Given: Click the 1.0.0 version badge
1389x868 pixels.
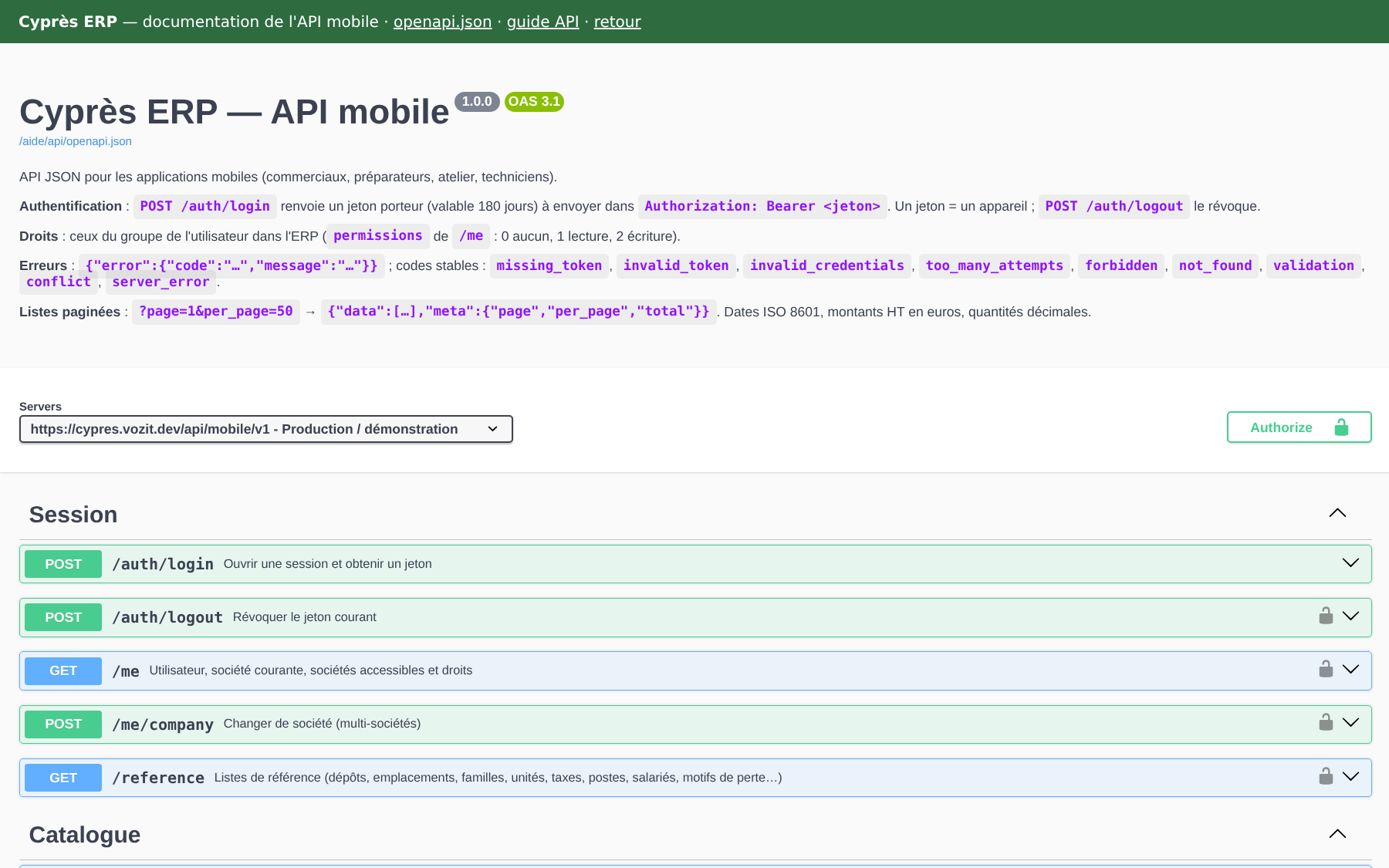Looking at the screenshot, I should tap(477, 101).
